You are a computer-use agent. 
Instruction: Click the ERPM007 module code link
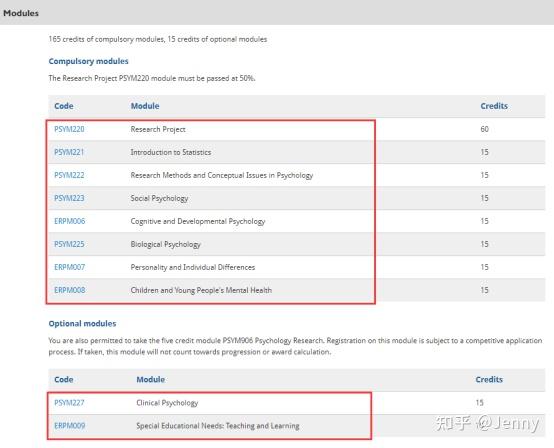click(x=70, y=267)
